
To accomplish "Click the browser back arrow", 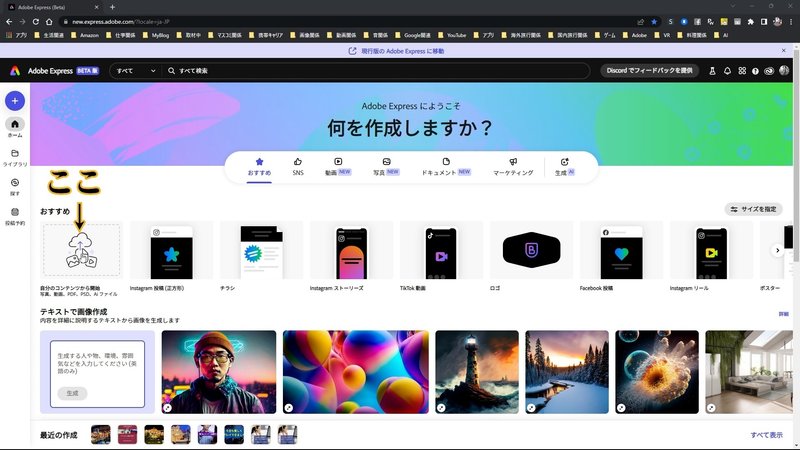I will 9,21.
